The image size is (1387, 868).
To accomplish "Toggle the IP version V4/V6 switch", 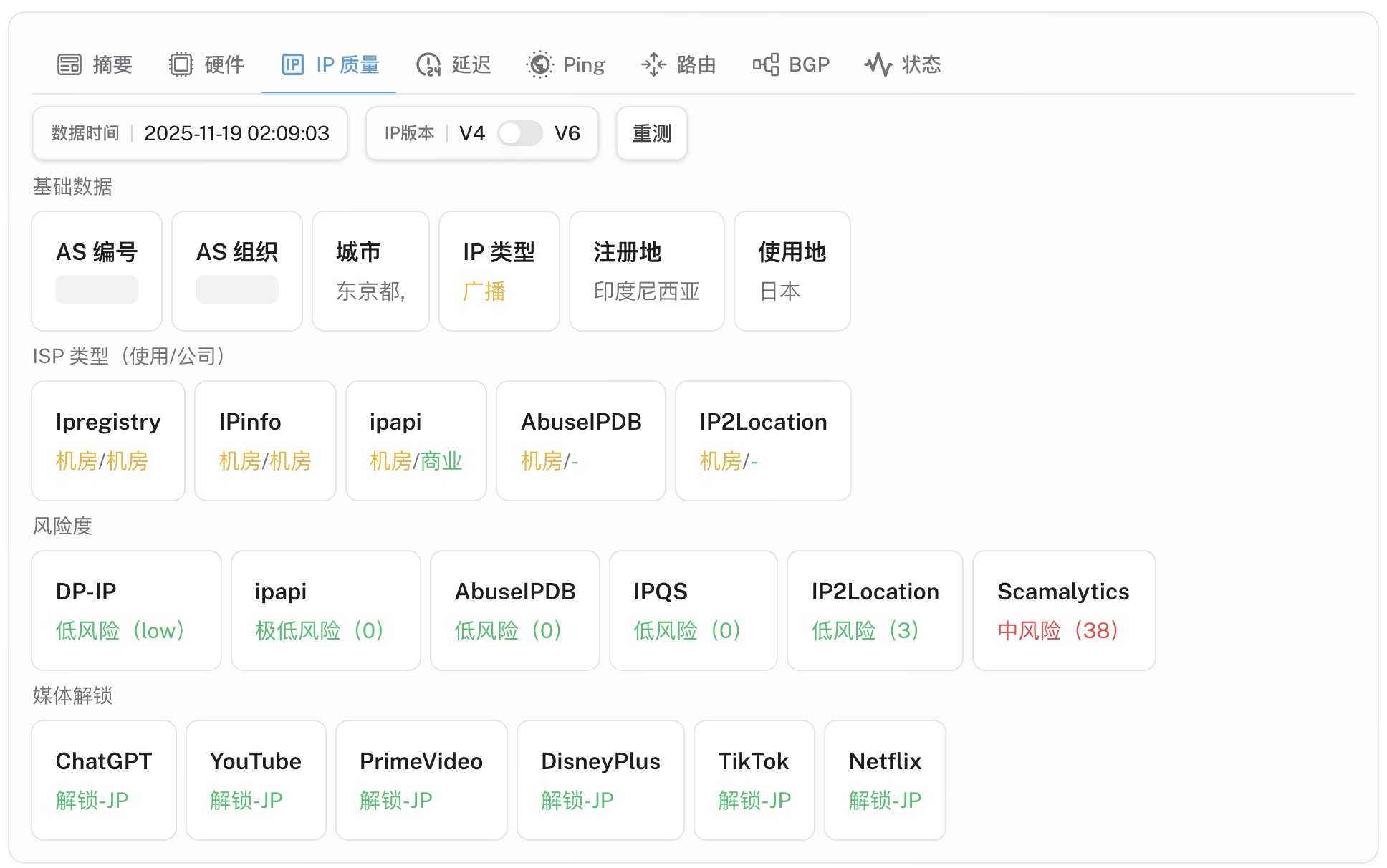I will pyautogui.click(x=520, y=133).
